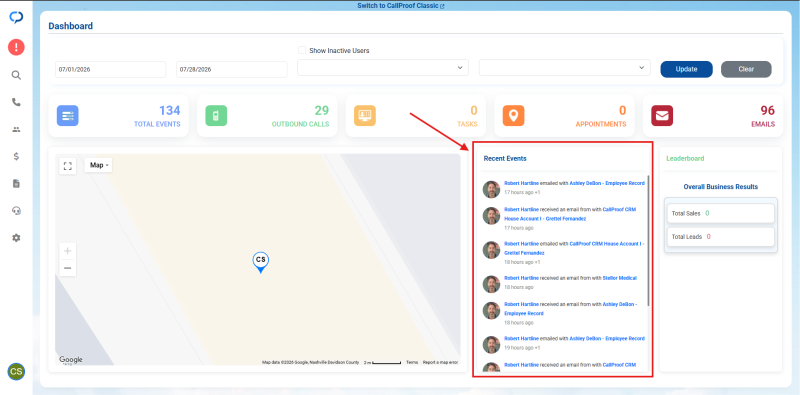Open the second empty filter dropdown
This screenshot has width=800, height=395.
pyautogui.click(x=564, y=67)
